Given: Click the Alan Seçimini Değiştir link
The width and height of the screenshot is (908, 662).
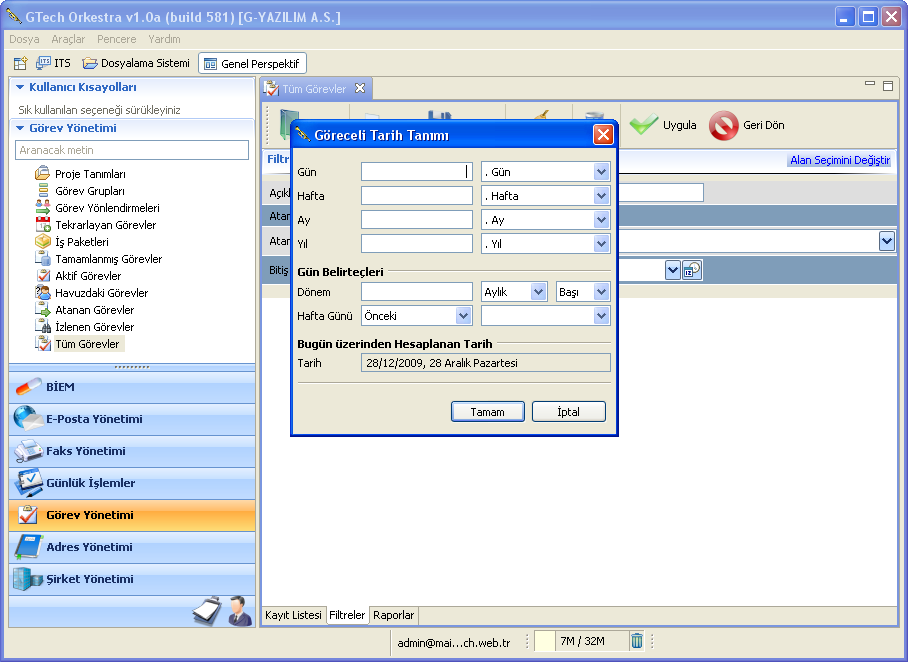Looking at the screenshot, I should point(839,160).
